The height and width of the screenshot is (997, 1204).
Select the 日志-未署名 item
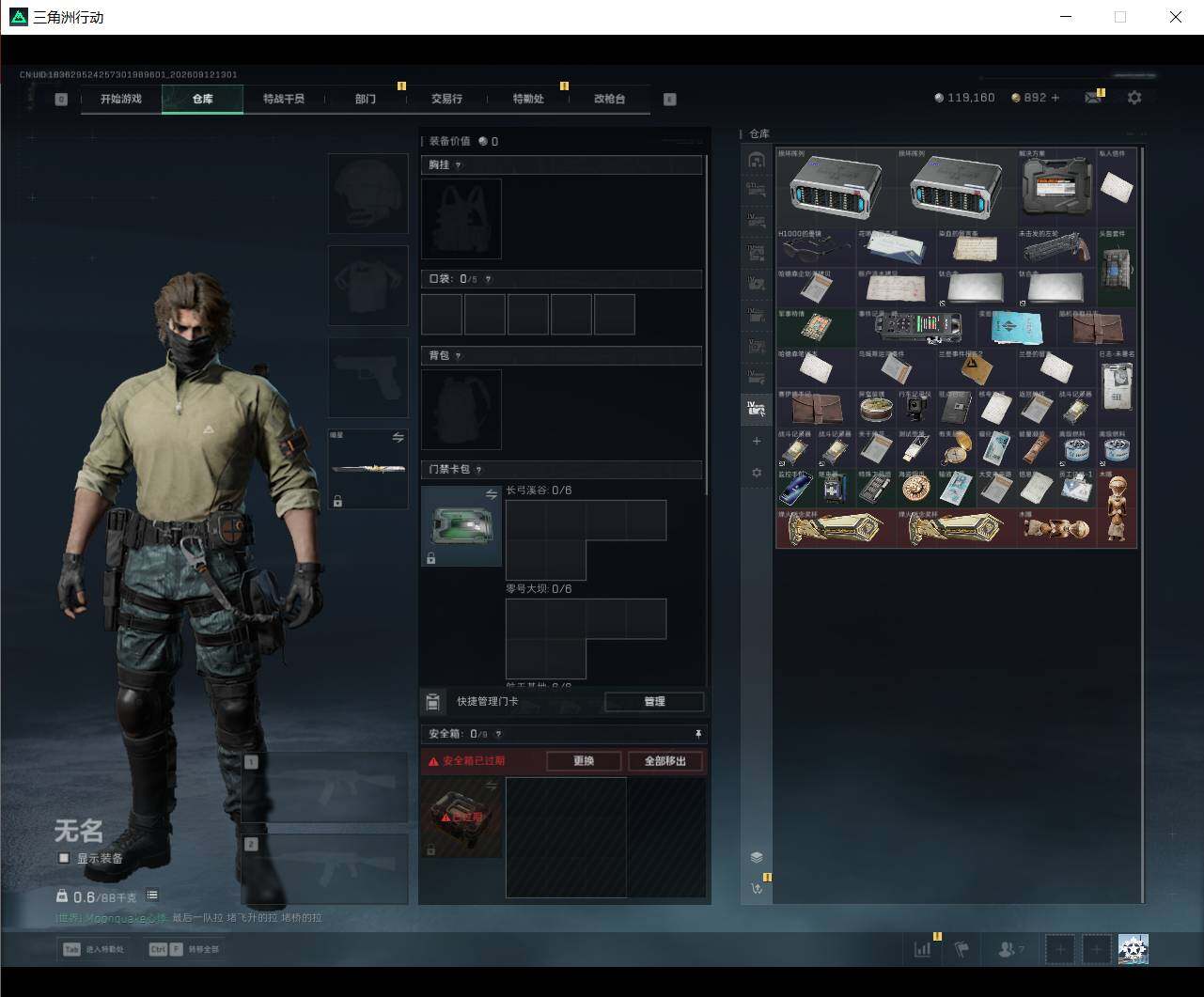(1117, 387)
